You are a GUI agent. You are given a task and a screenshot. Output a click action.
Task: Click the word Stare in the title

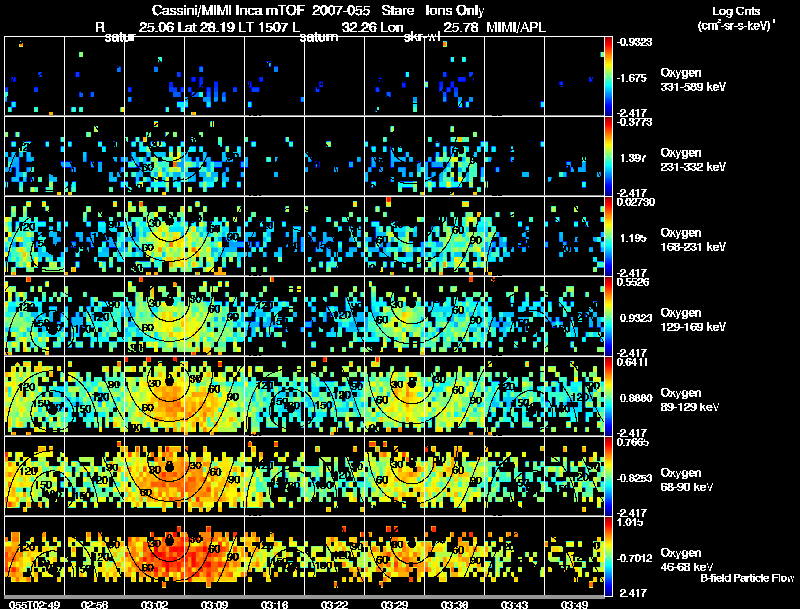click(397, 11)
